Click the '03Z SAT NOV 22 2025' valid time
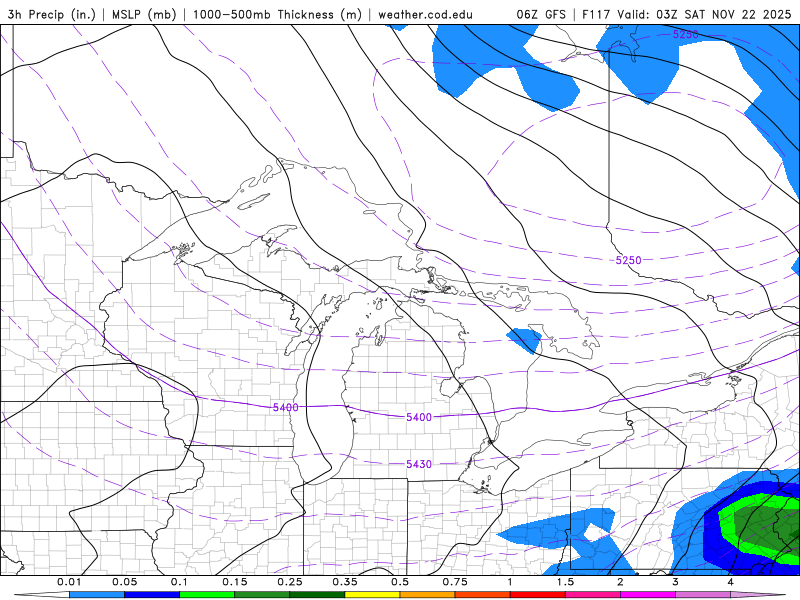The image size is (800, 600). [x=723, y=14]
